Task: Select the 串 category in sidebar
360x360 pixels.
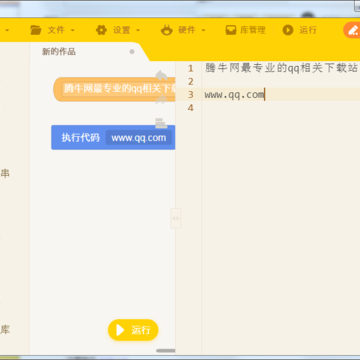Action: click(5, 173)
